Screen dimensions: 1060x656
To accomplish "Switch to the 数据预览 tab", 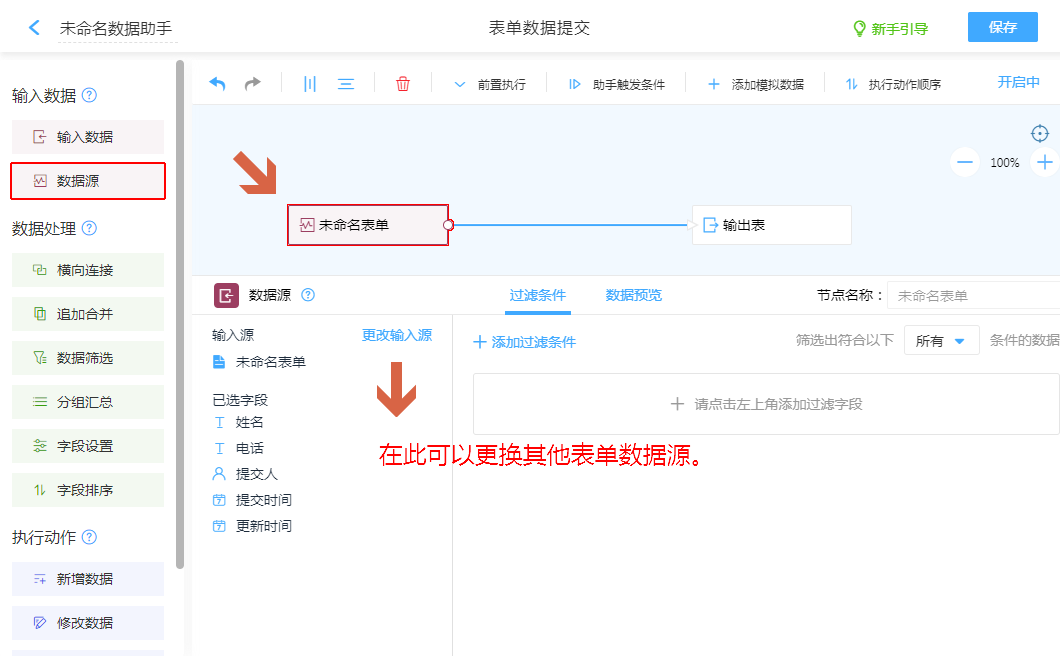I will 633,295.
